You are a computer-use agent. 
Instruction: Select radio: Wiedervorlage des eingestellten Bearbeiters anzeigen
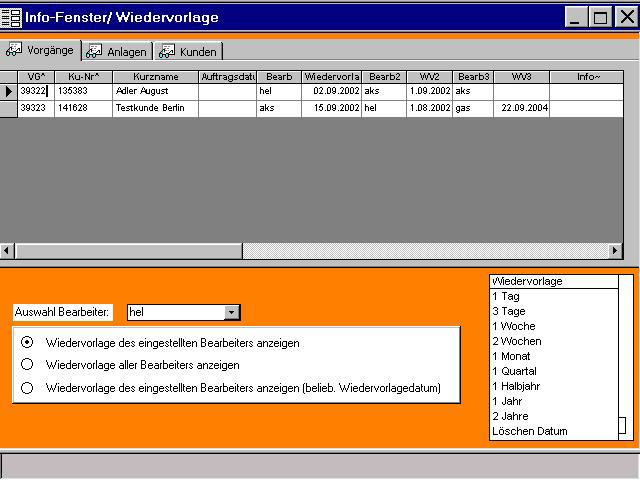point(27,342)
